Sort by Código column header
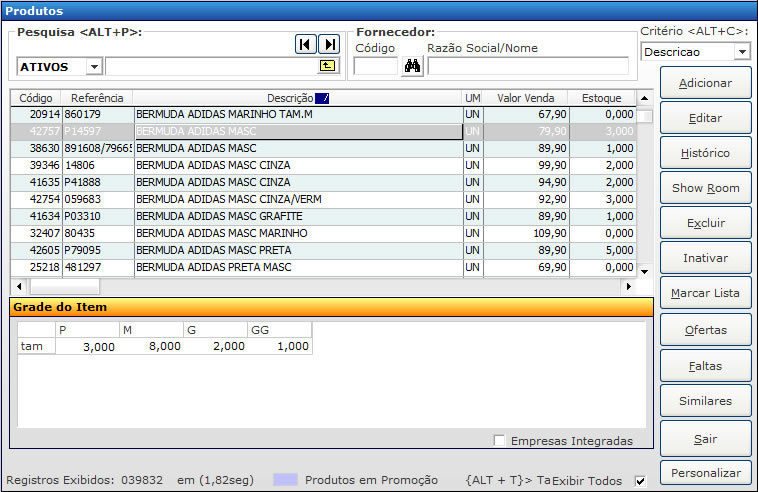This screenshot has height=492, width=758. pyautogui.click(x=36, y=98)
